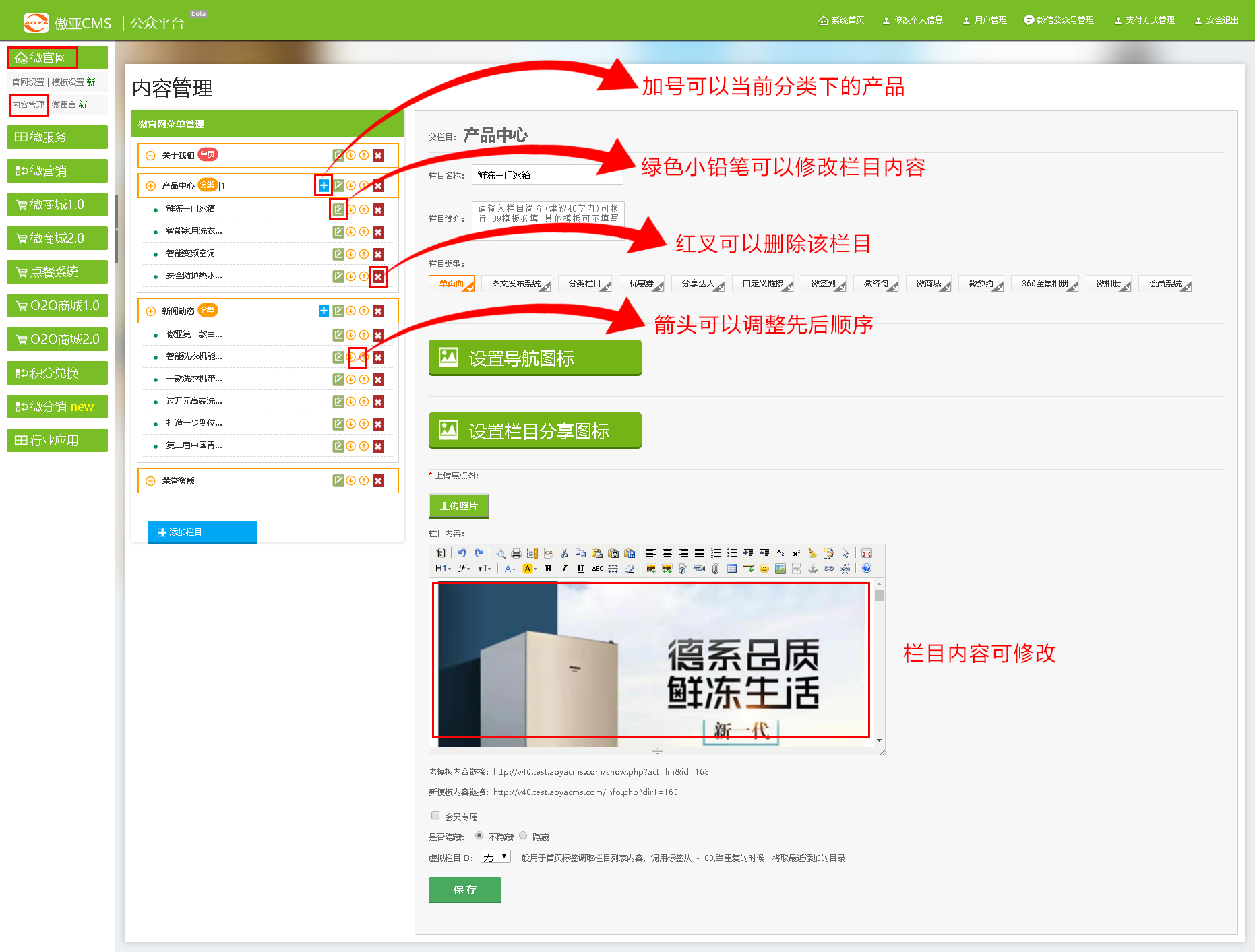
Task: Click the insert table icon in editor
Action: point(731,569)
